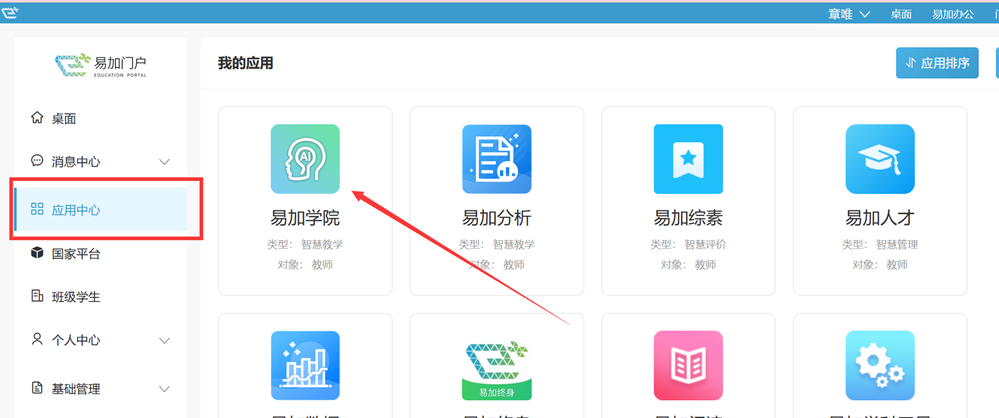This screenshot has width=999, height=418.
Task: Click the 易加学院 app title
Action: [x=305, y=218]
